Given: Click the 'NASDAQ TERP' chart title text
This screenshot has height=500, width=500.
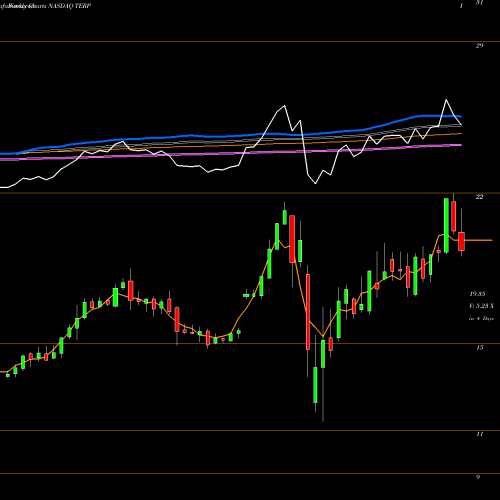Looking at the screenshot, I should 70,6.
